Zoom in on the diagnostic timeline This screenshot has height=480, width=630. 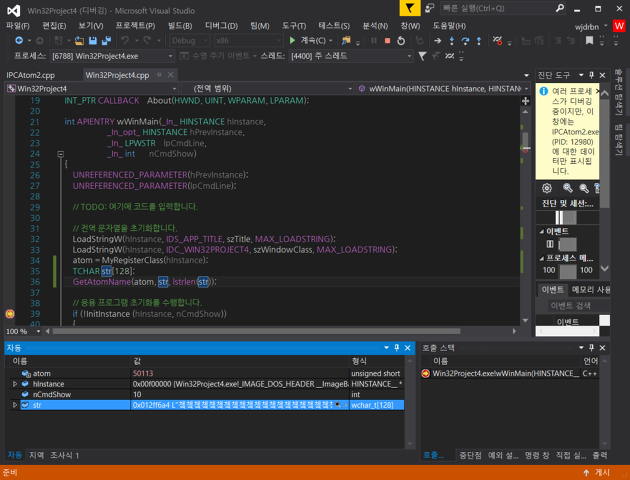click(567, 188)
